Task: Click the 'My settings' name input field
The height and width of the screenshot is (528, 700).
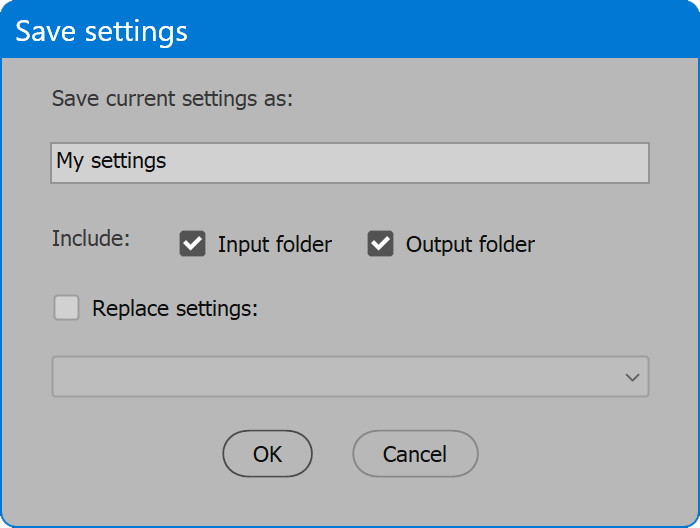Action: click(x=350, y=163)
